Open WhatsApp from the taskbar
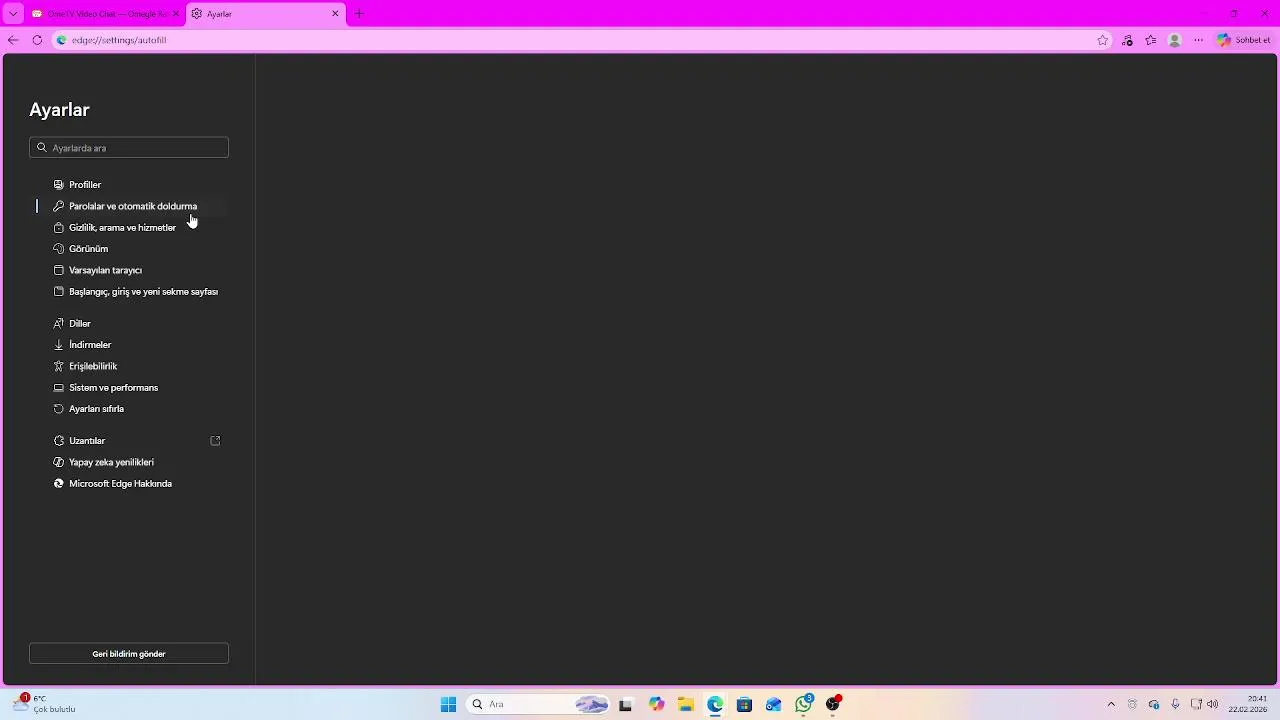 coord(804,705)
